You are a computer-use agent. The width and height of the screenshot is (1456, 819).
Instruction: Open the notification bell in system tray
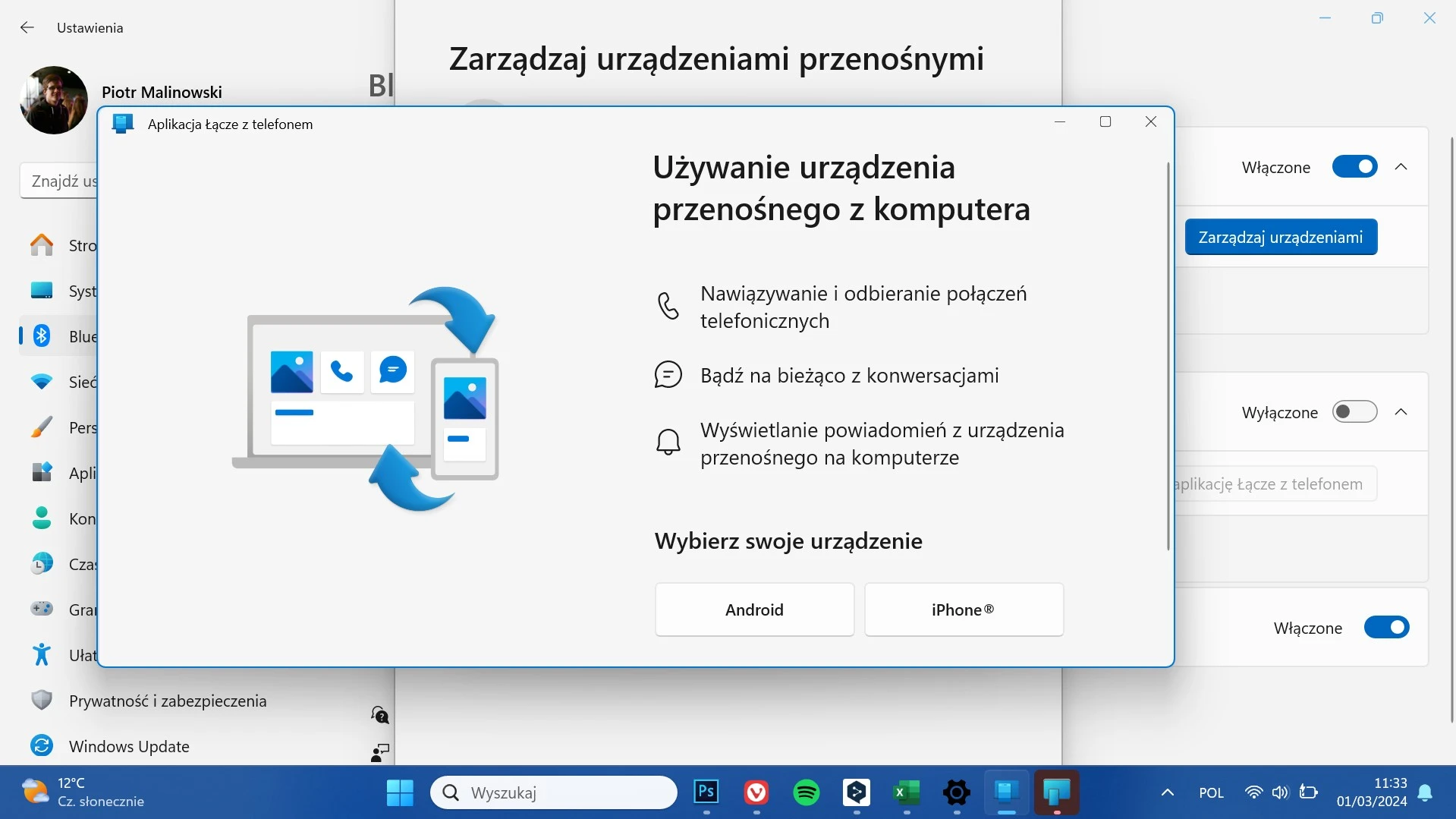tap(1425, 792)
